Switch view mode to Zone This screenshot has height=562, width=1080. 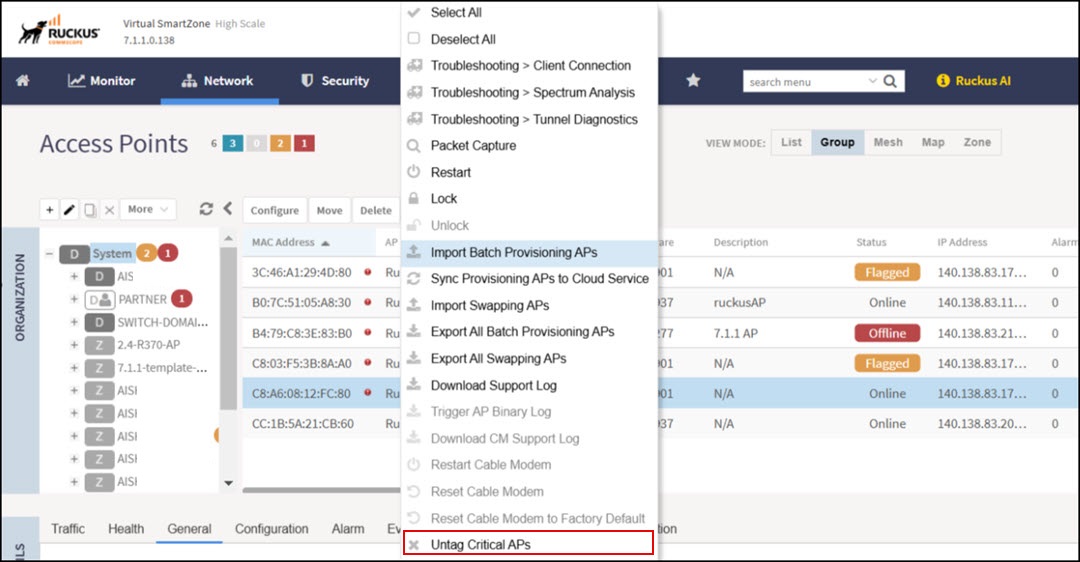point(977,143)
